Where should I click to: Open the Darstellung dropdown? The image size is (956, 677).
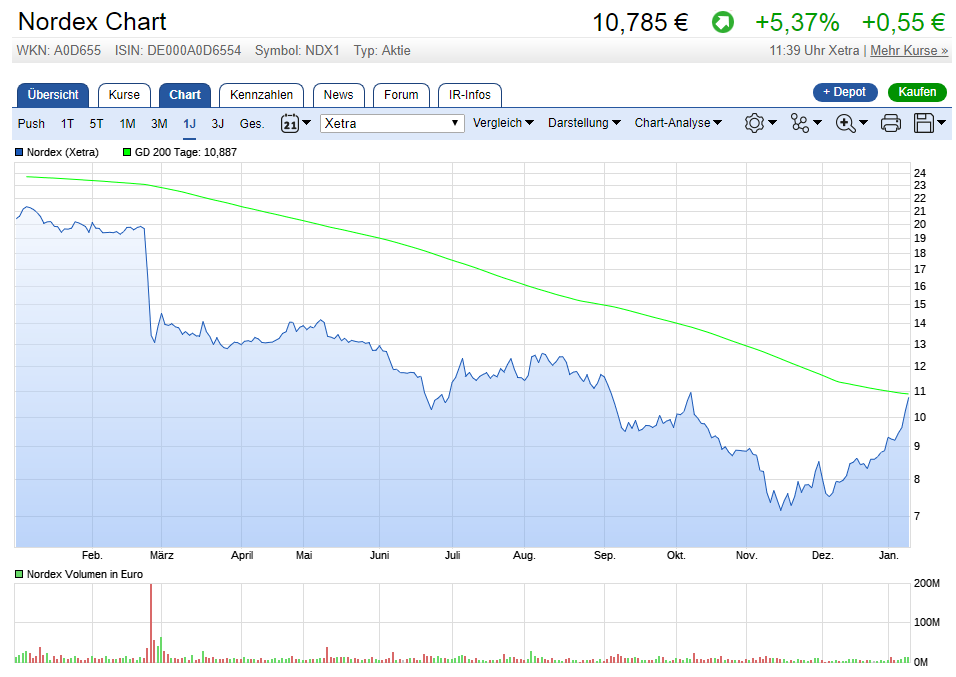[584, 123]
